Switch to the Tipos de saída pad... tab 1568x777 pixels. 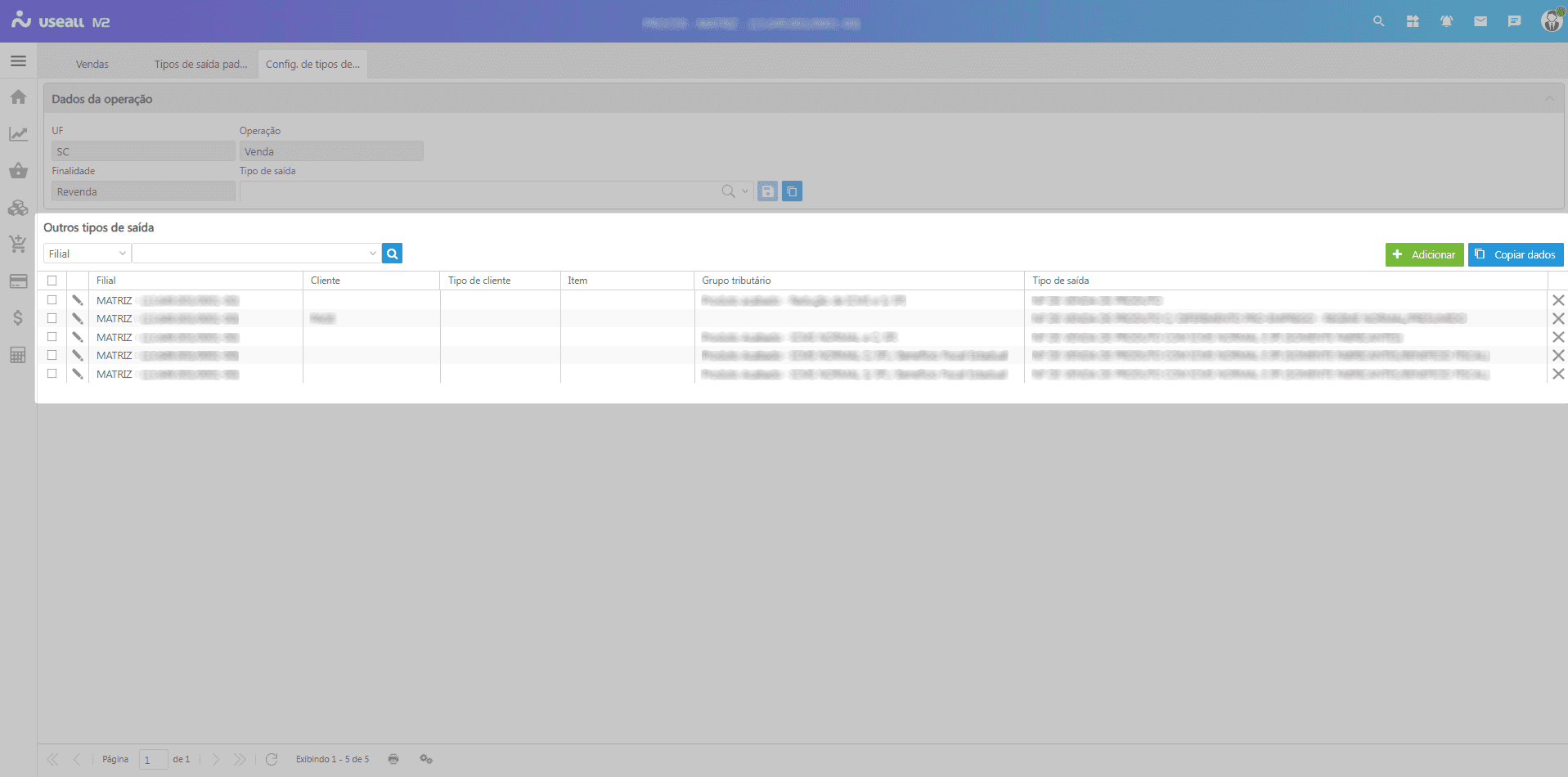[200, 64]
